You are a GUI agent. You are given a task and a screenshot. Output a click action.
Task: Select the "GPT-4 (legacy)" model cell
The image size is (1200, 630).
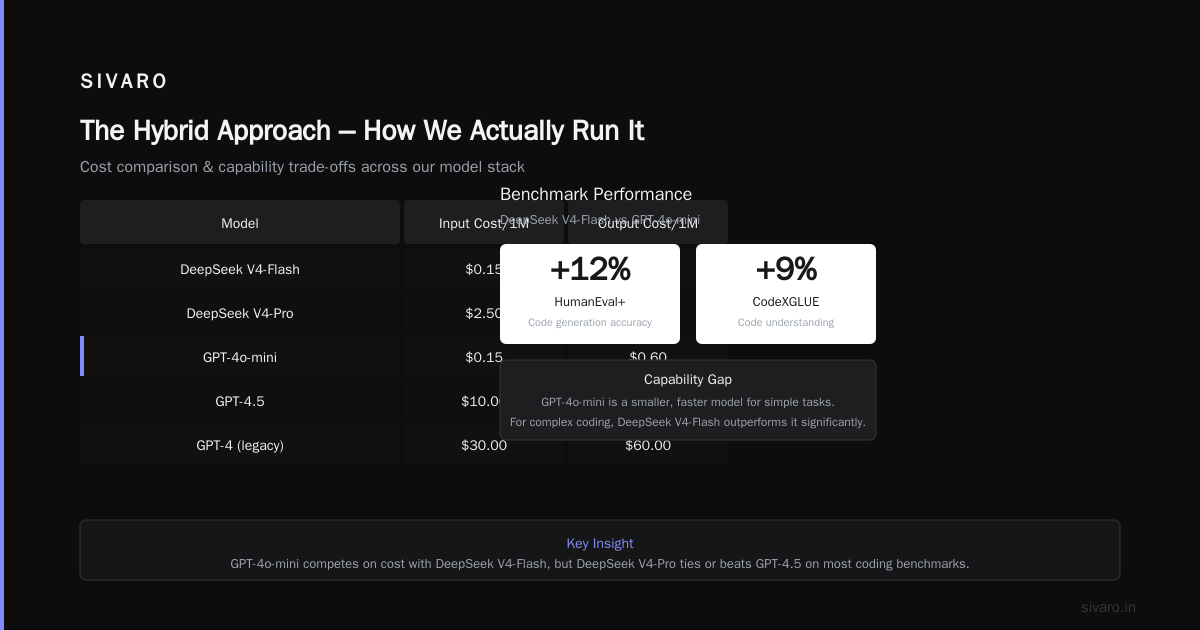click(x=240, y=445)
